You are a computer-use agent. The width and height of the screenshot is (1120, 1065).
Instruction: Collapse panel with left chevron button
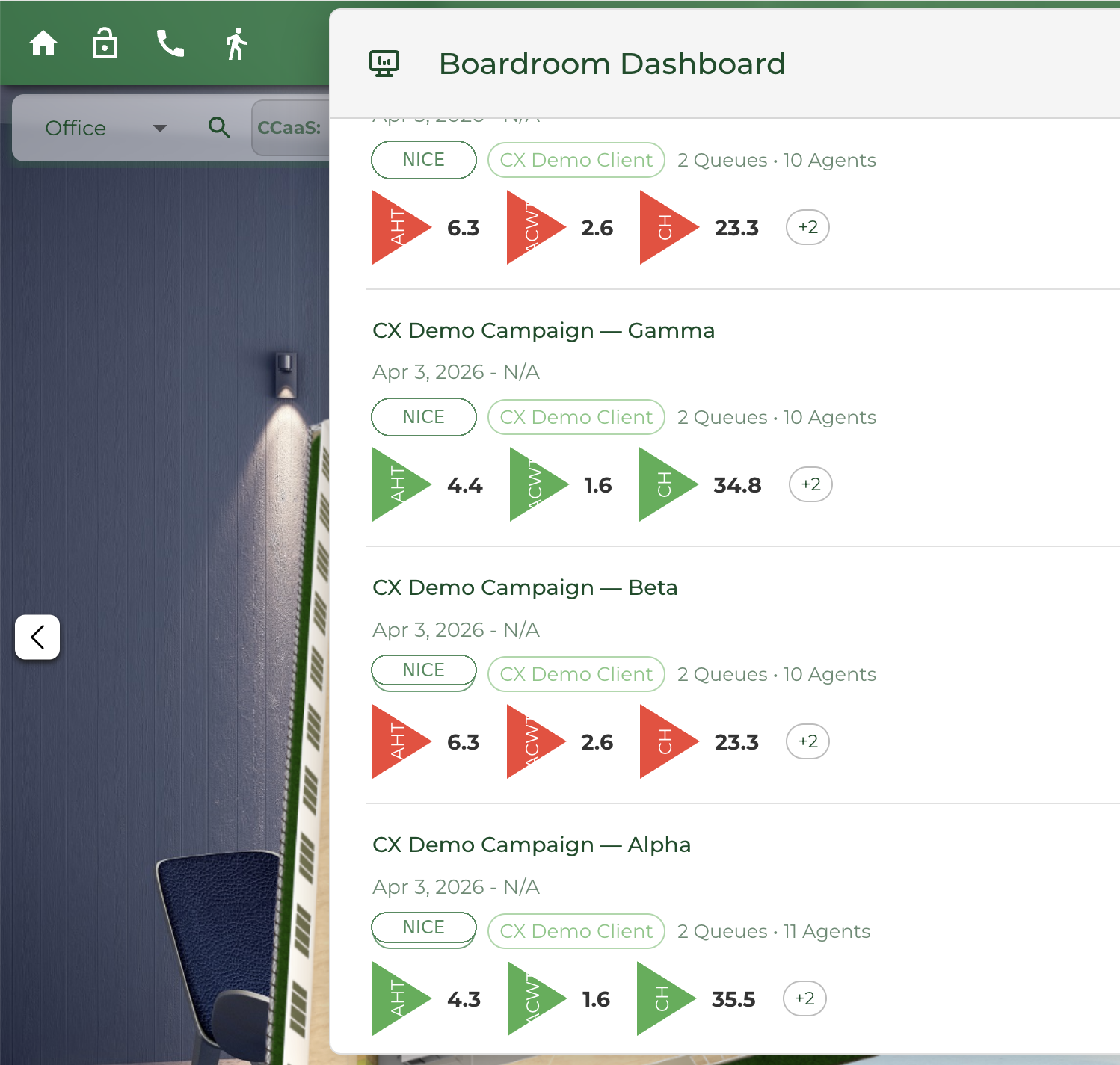[37, 637]
